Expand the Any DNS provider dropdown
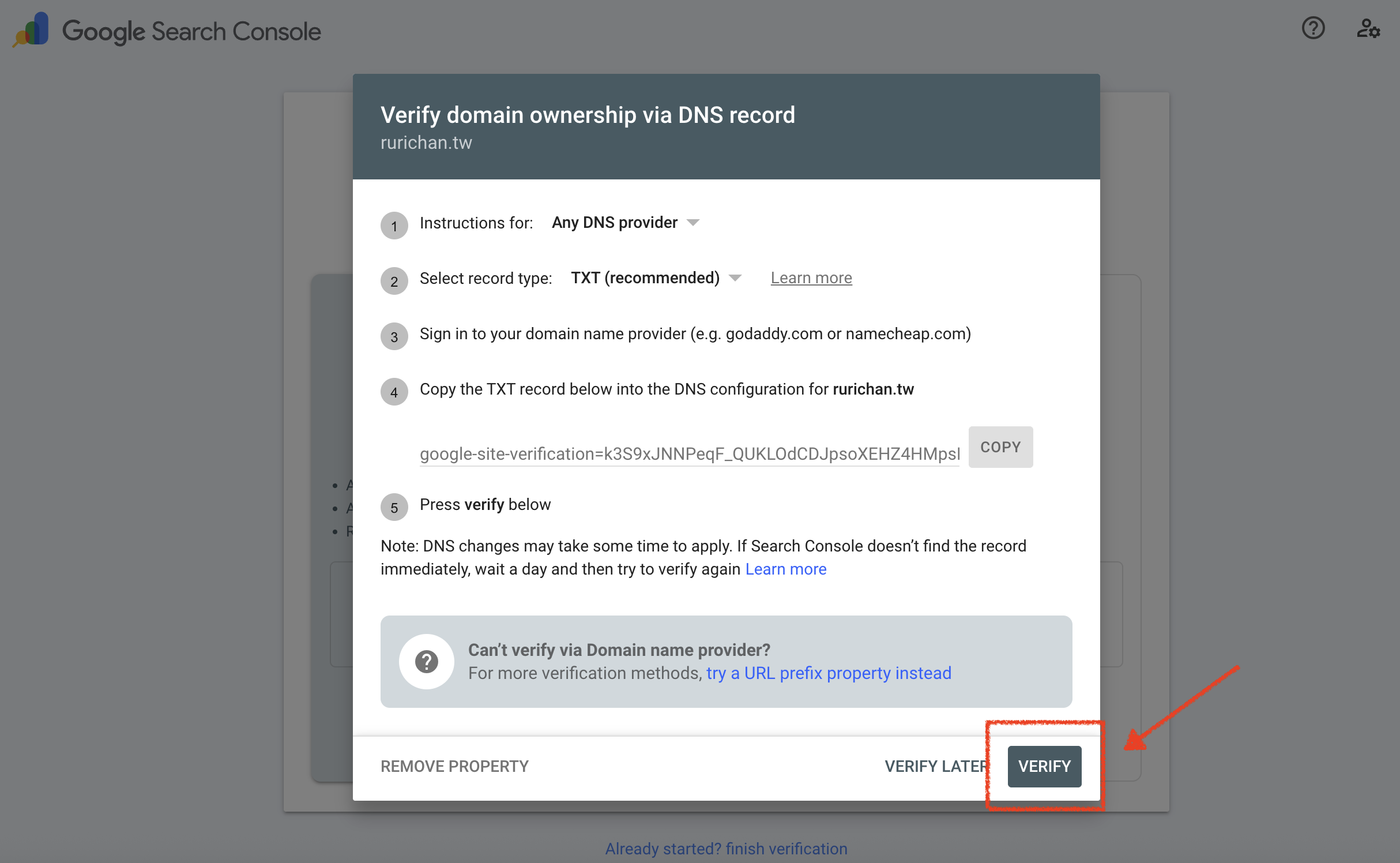Screen dimensions: 1400x863 tap(615, 223)
